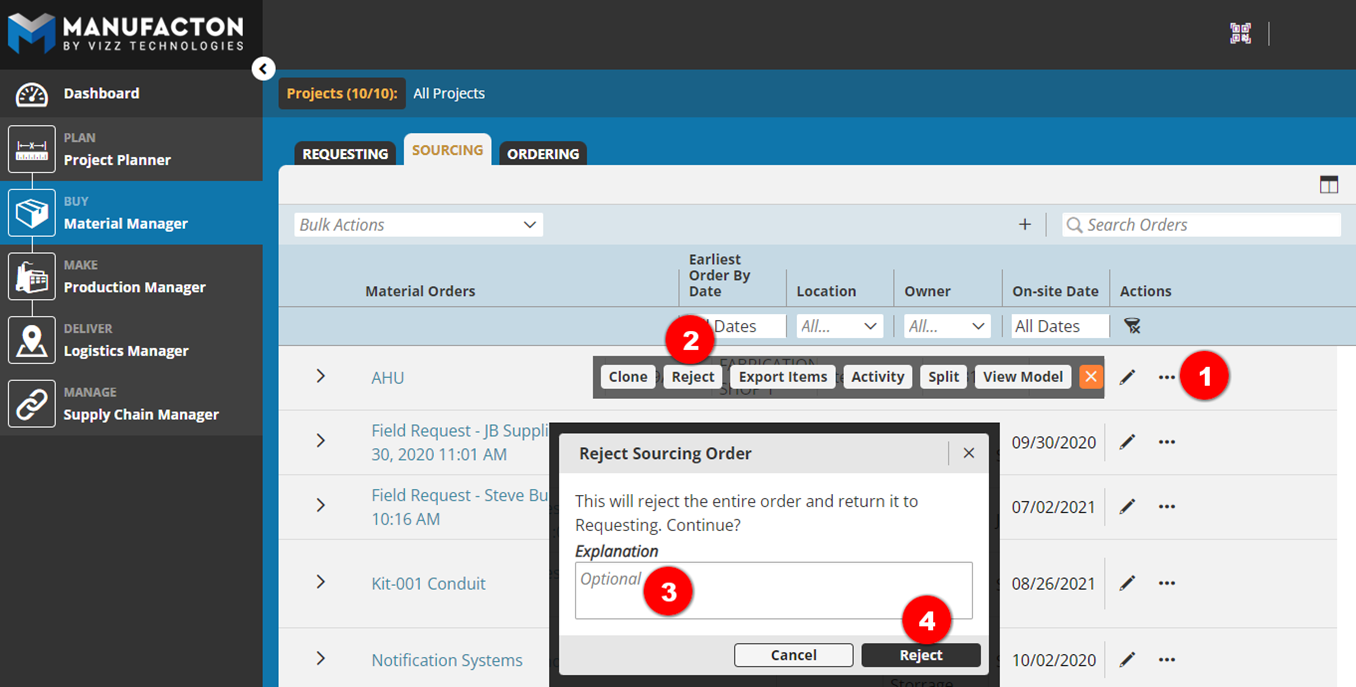Click the QR code scanner icon
1356x687 pixels.
point(1240,33)
